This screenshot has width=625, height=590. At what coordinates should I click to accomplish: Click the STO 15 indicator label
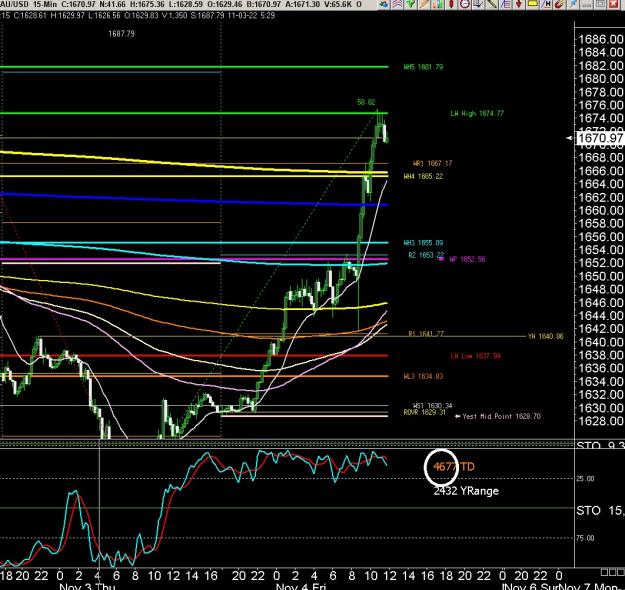600,510
